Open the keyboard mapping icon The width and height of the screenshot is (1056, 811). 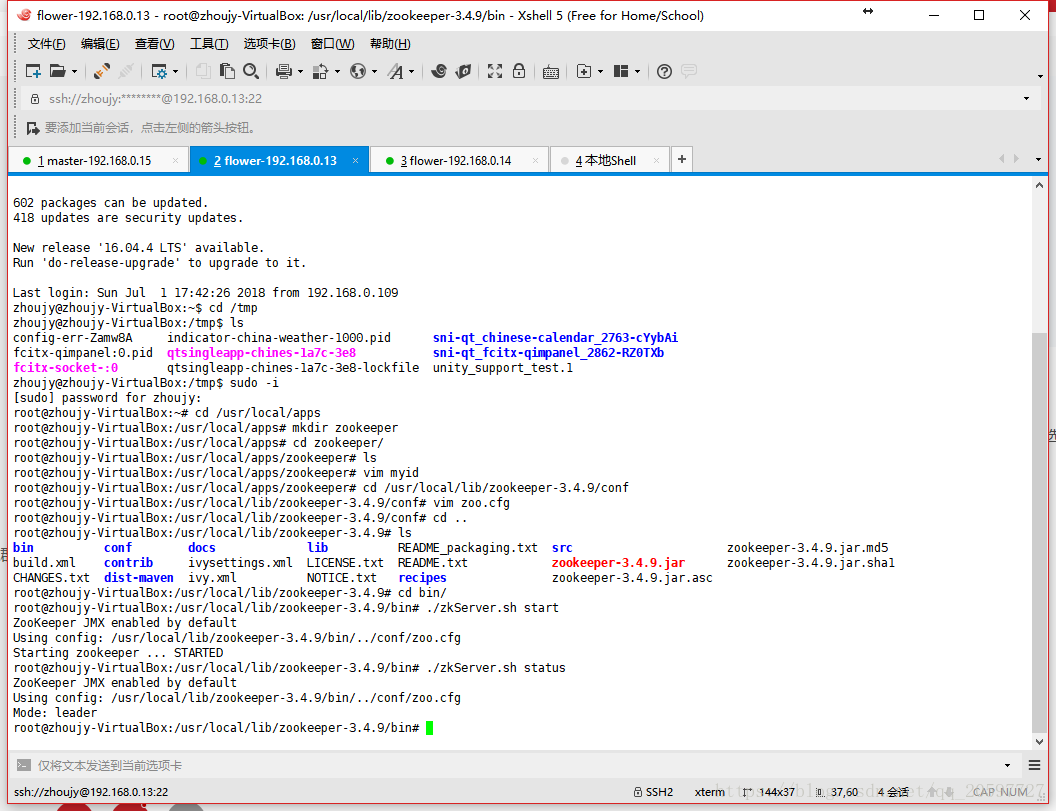click(x=551, y=71)
